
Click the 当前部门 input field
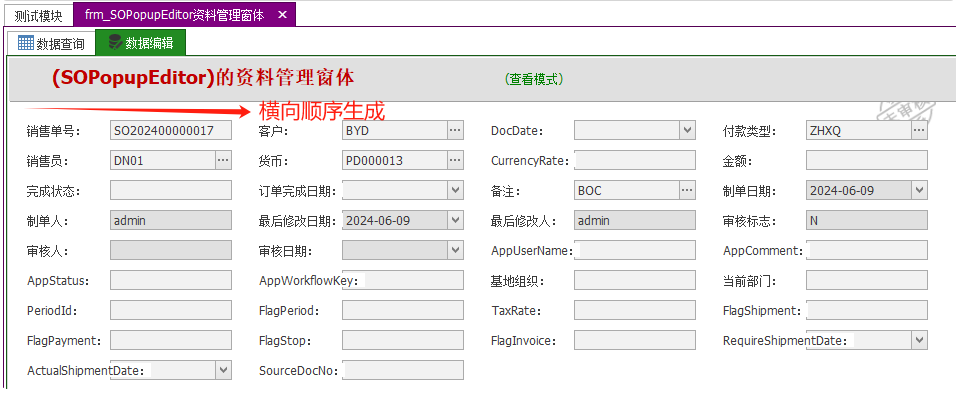[x=867, y=280]
